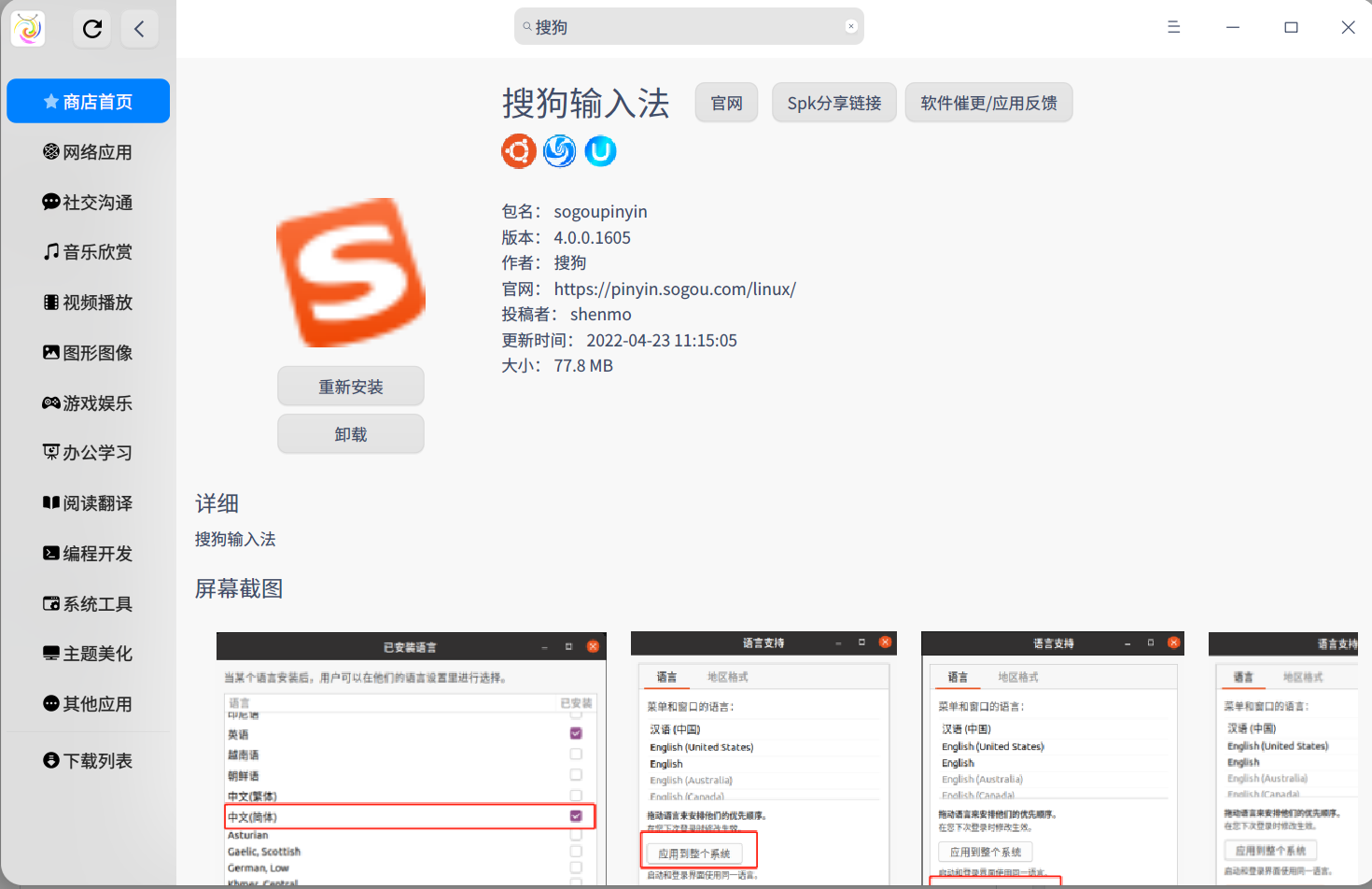Open the hamburger main menu
Screen dimensions: 1372x889
click(1174, 27)
